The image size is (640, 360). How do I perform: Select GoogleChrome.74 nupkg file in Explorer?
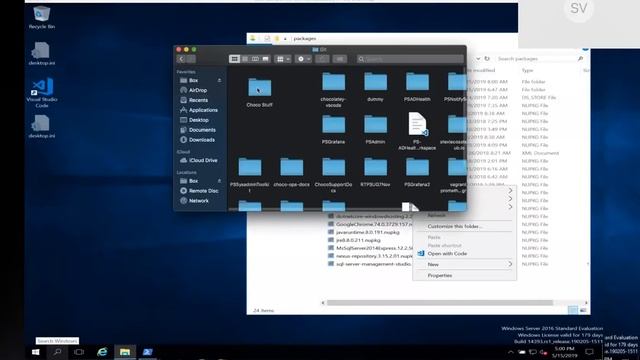[x=370, y=224]
